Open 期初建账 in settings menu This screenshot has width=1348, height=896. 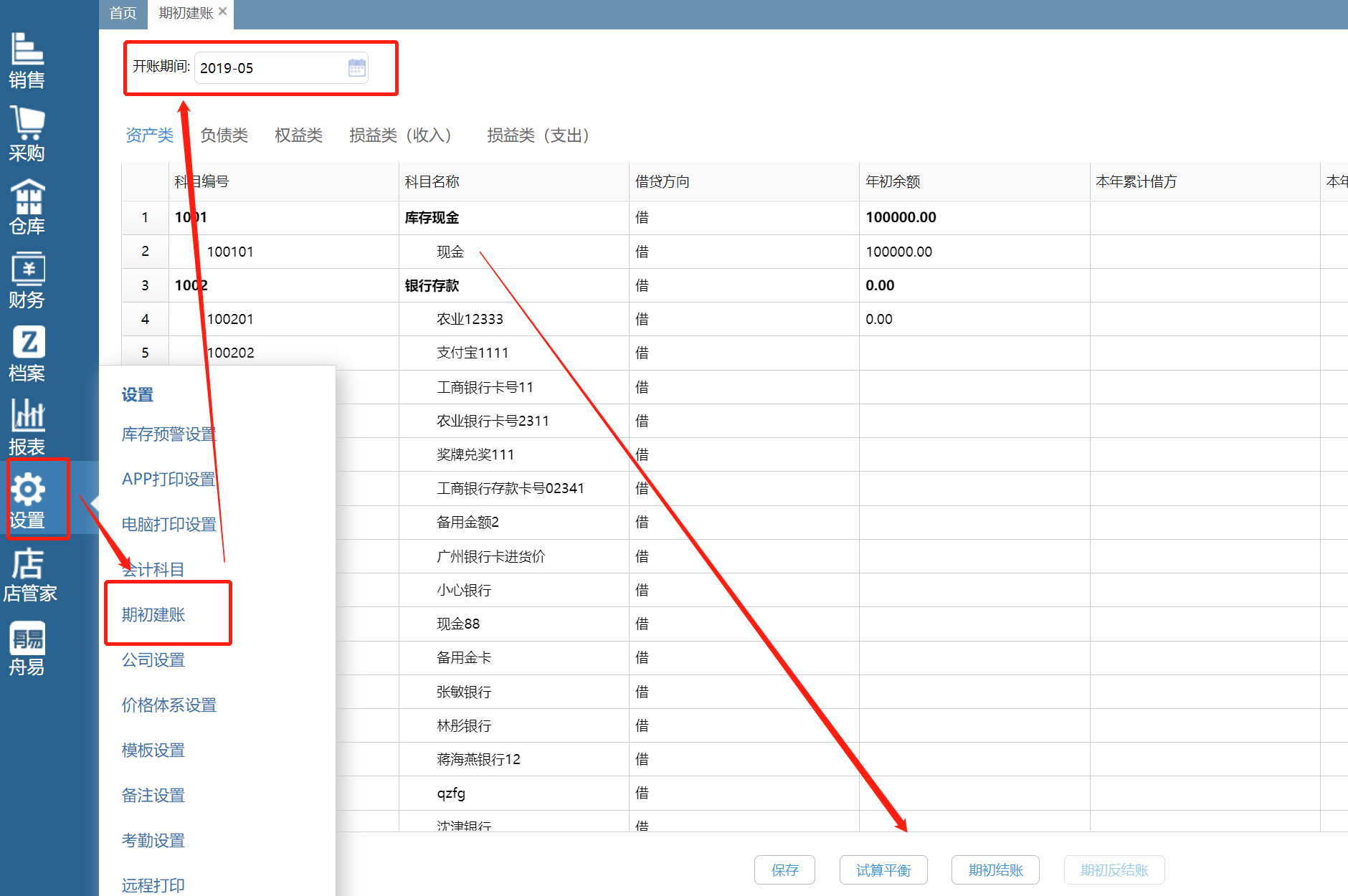tap(153, 615)
